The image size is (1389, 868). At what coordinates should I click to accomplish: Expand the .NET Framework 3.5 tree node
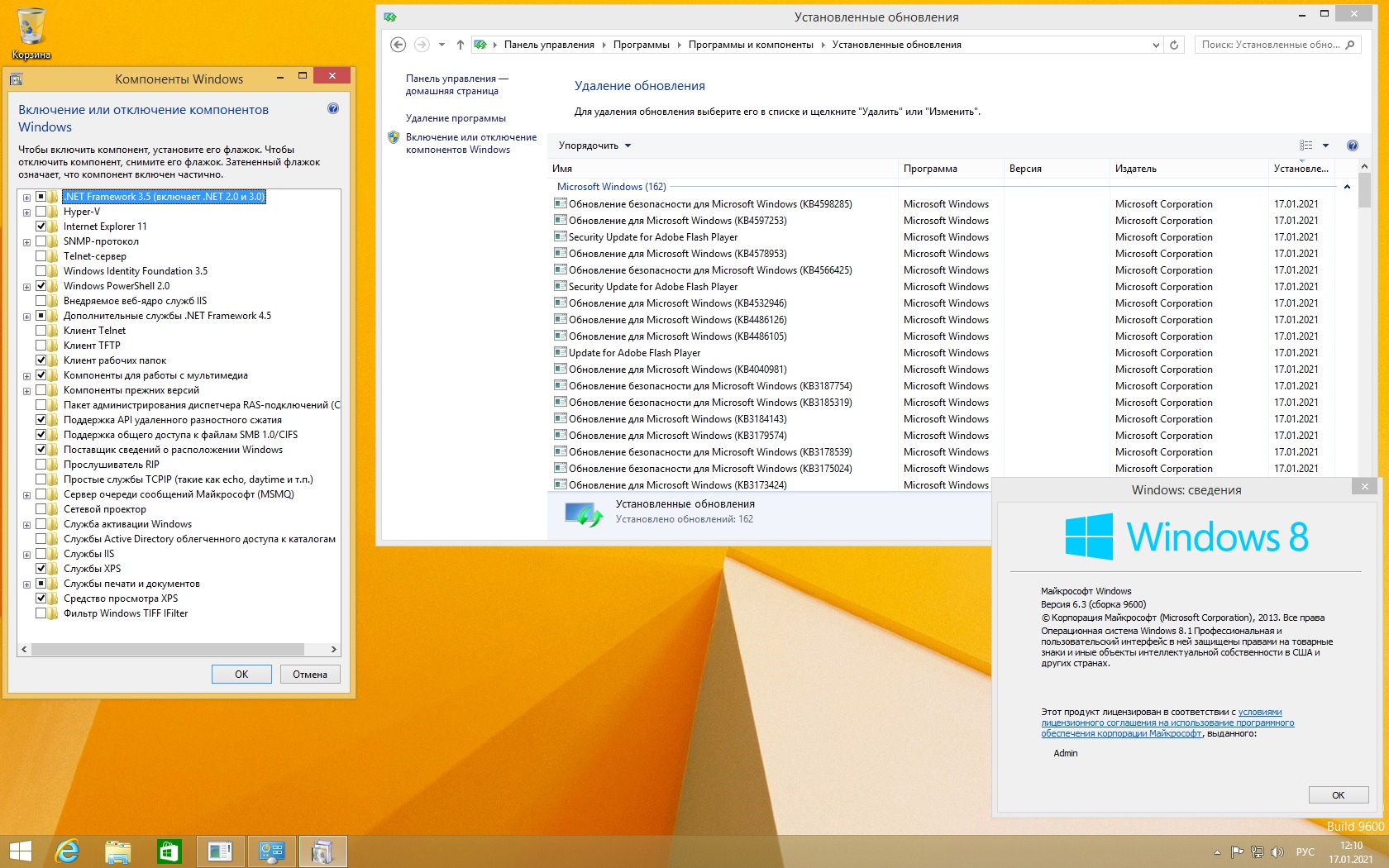click(x=27, y=198)
